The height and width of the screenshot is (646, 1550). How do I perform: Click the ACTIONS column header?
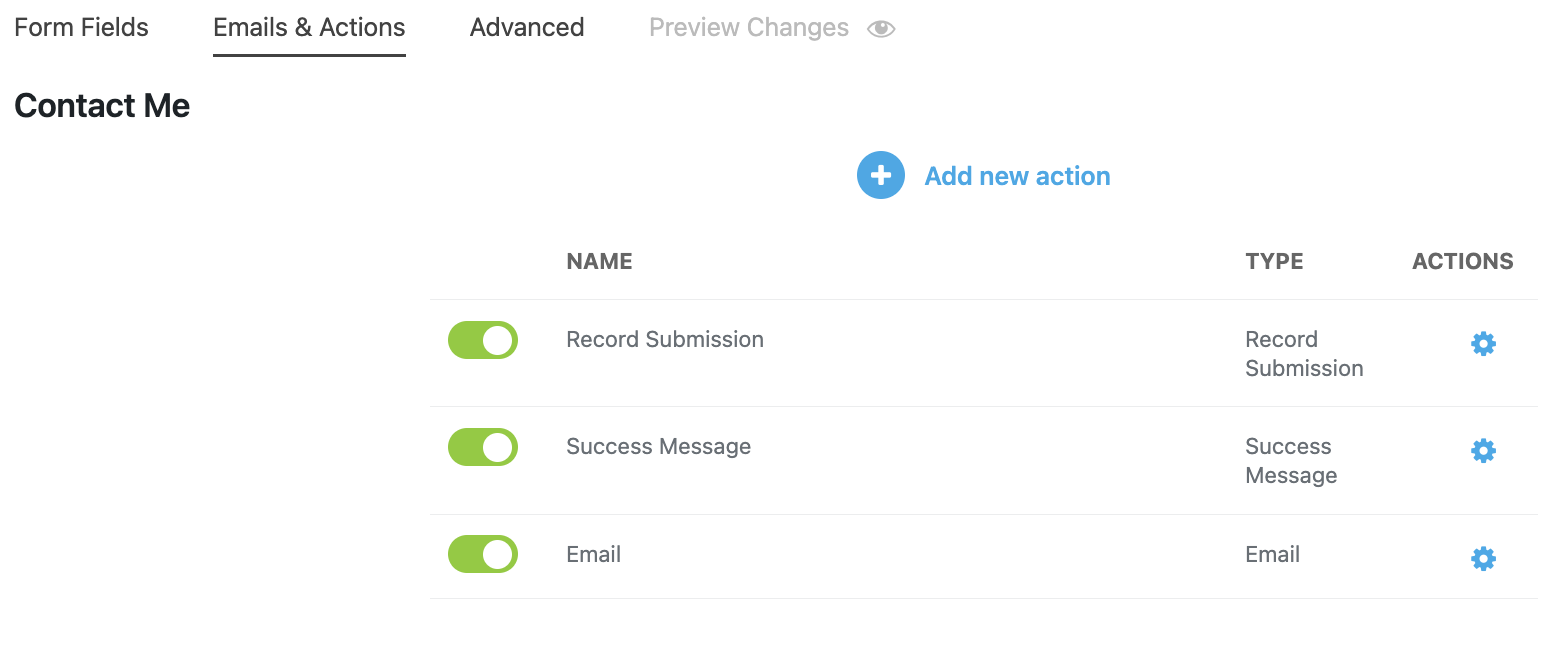pyautogui.click(x=1462, y=262)
